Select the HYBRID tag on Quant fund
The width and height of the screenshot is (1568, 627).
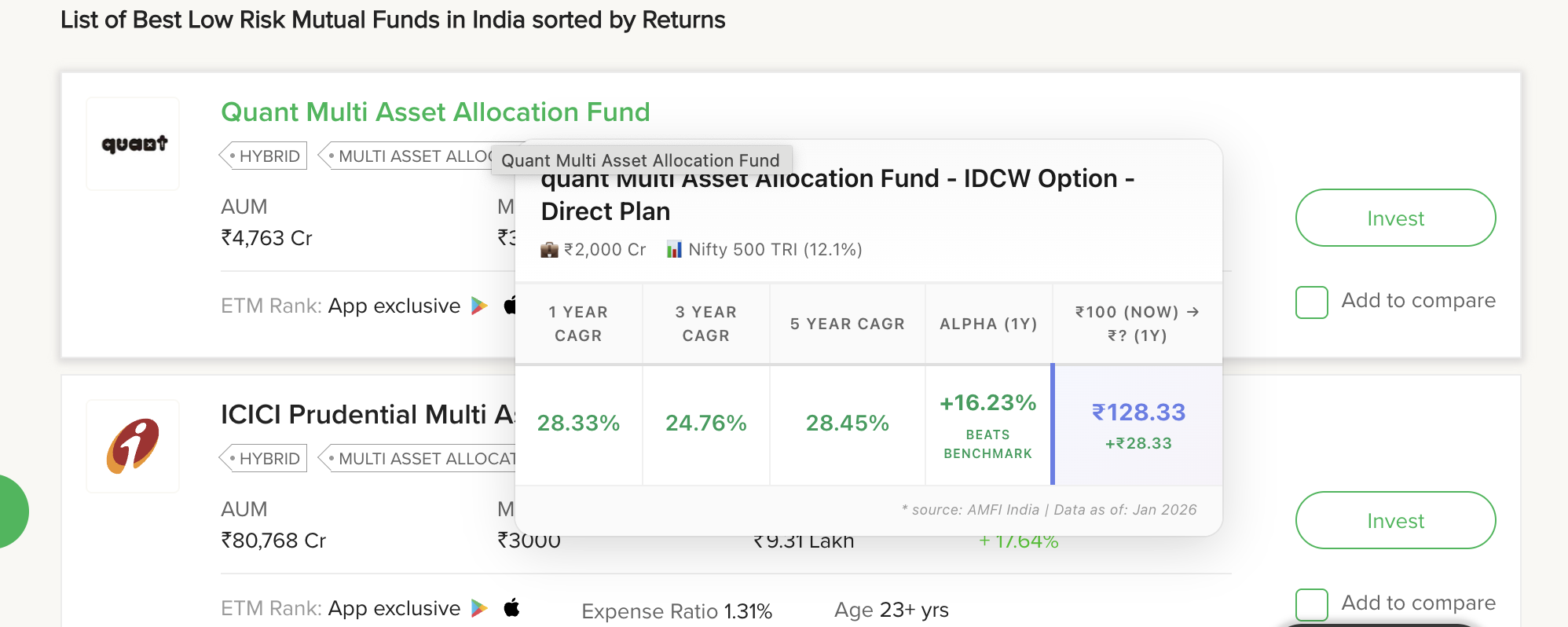coord(264,156)
